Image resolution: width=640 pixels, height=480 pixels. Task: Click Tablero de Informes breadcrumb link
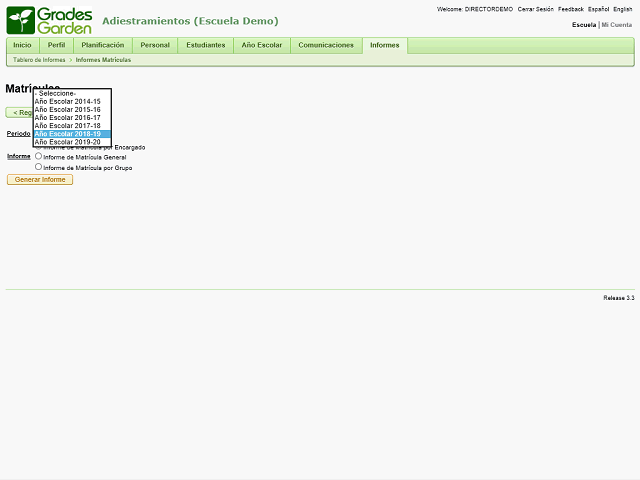pyautogui.click(x=39, y=60)
